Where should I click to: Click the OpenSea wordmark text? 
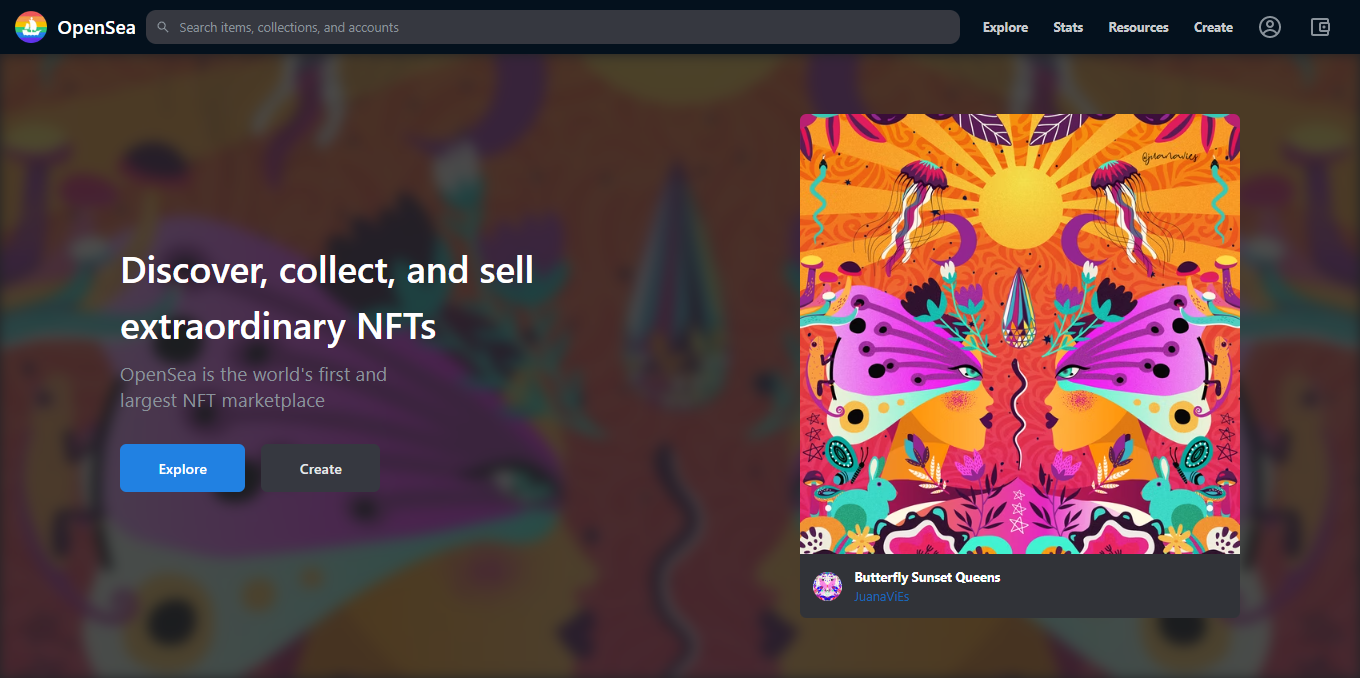pos(96,27)
